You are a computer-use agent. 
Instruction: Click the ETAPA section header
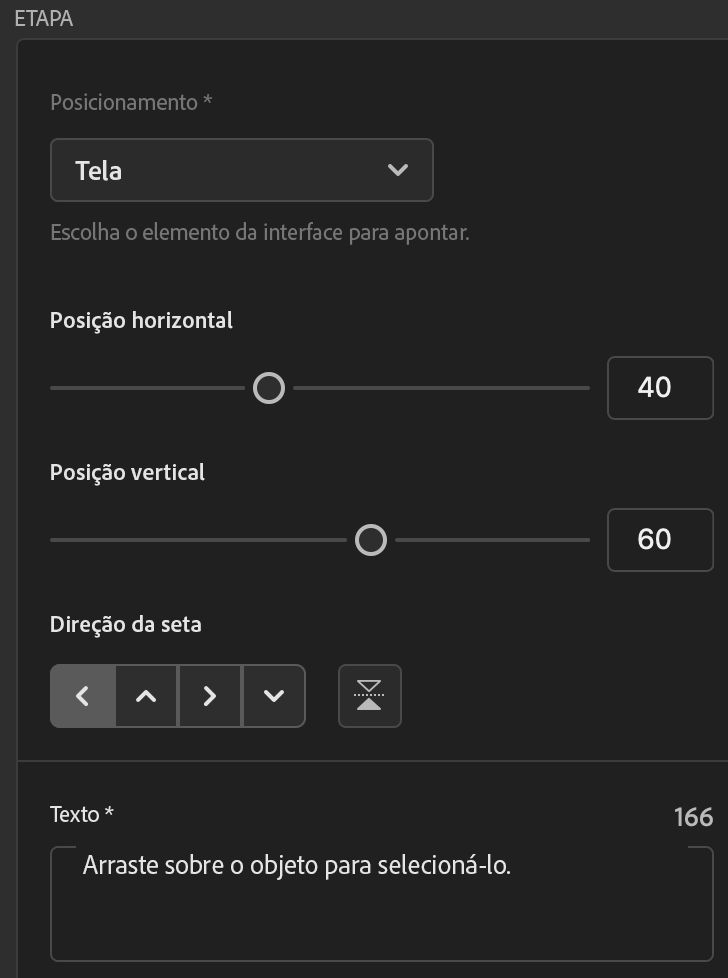pyautogui.click(x=44, y=19)
